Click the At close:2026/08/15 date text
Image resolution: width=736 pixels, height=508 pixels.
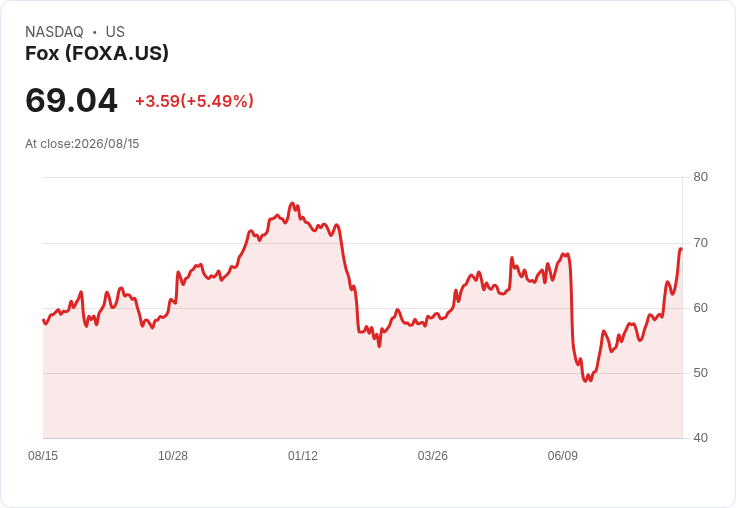pos(82,144)
